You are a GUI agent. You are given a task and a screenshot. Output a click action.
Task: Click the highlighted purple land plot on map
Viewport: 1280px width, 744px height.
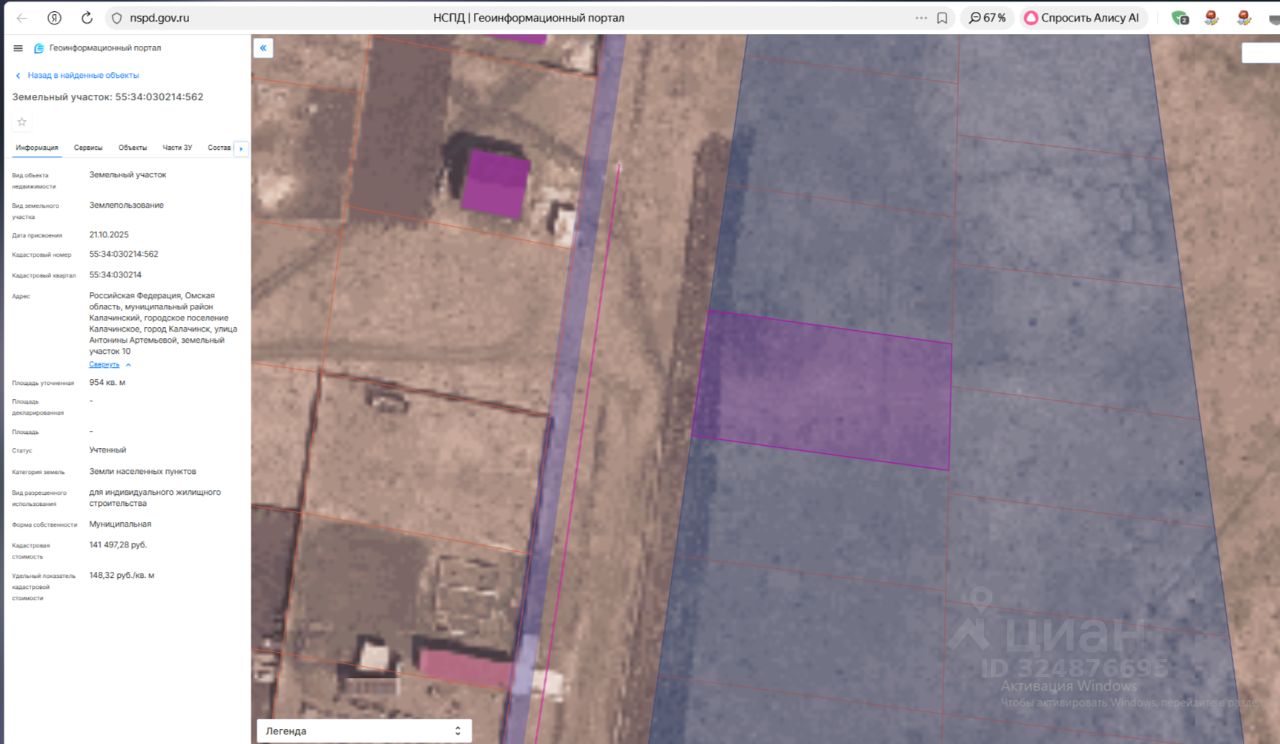[x=822, y=390]
